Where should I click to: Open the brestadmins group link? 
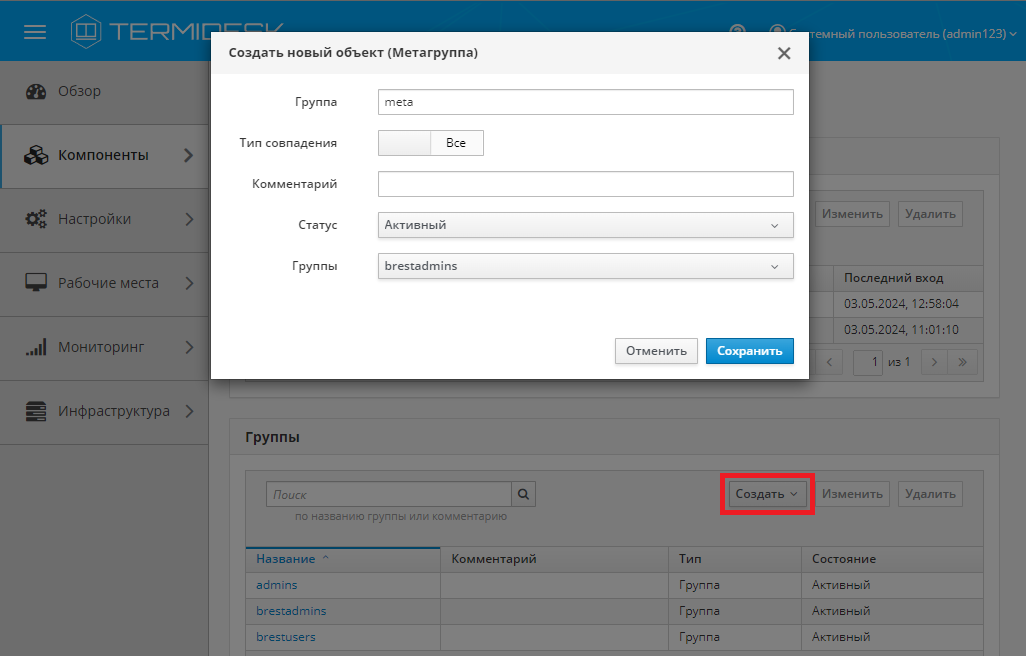291,611
